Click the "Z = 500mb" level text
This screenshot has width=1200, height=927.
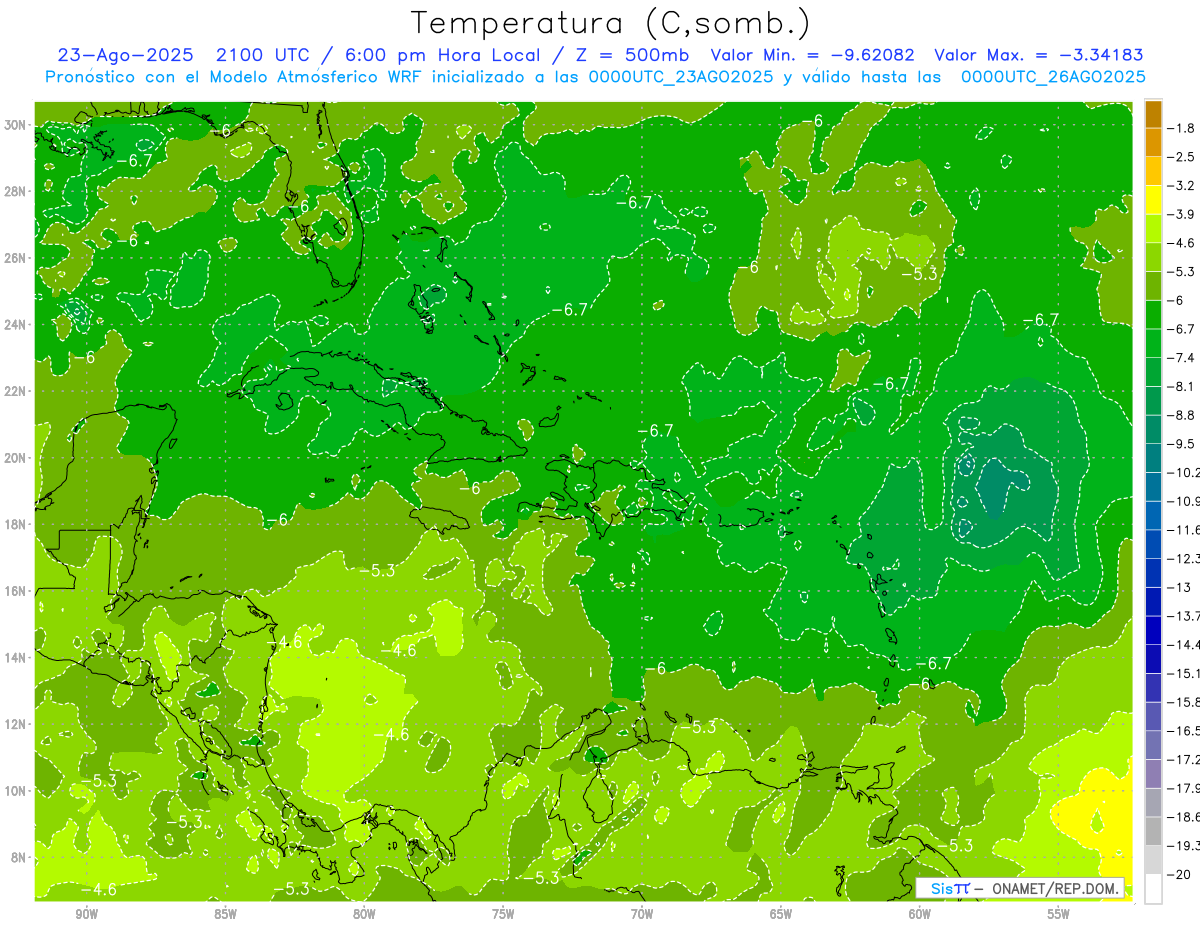632,55
